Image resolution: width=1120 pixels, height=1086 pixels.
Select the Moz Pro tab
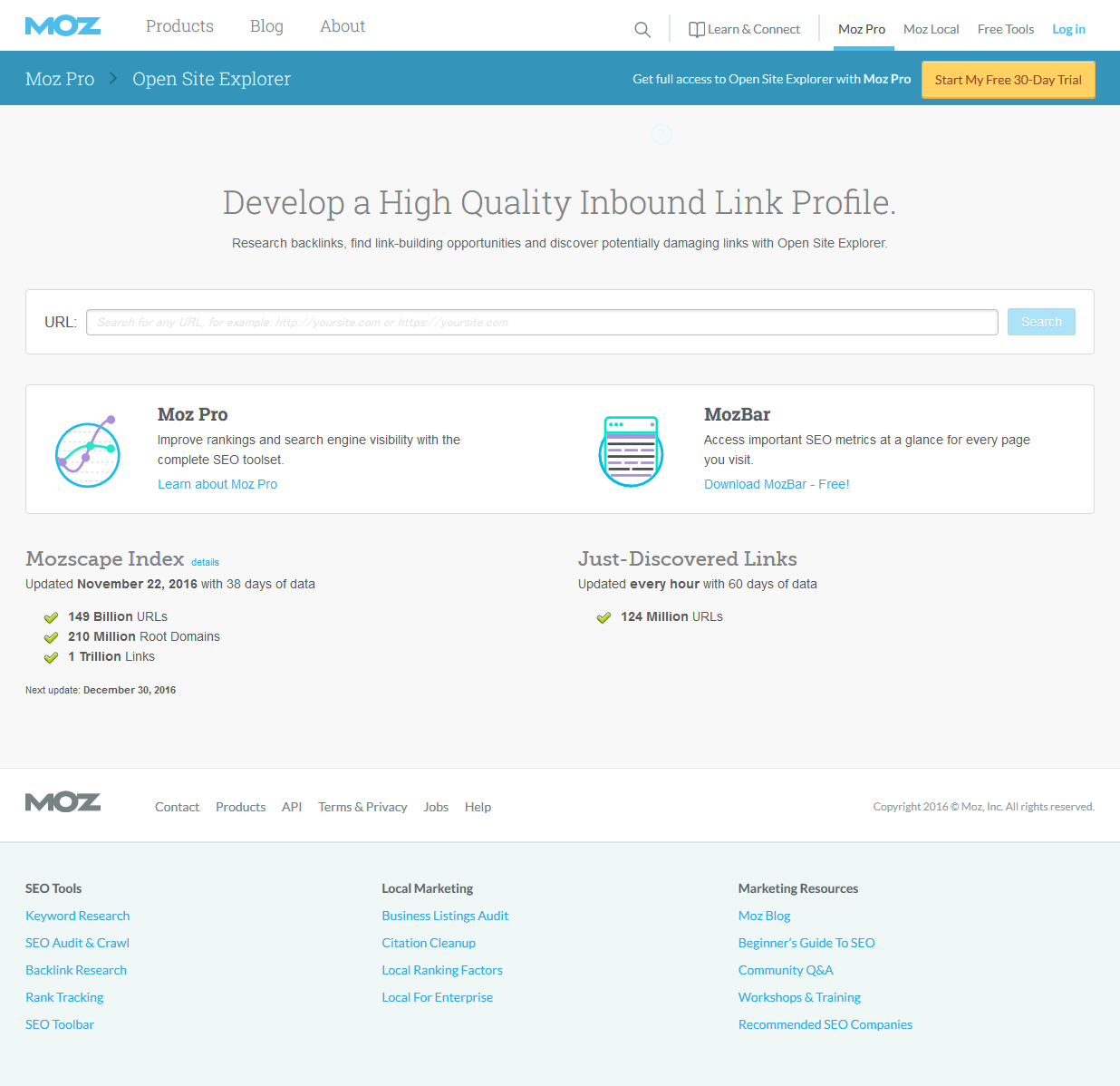click(x=862, y=29)
